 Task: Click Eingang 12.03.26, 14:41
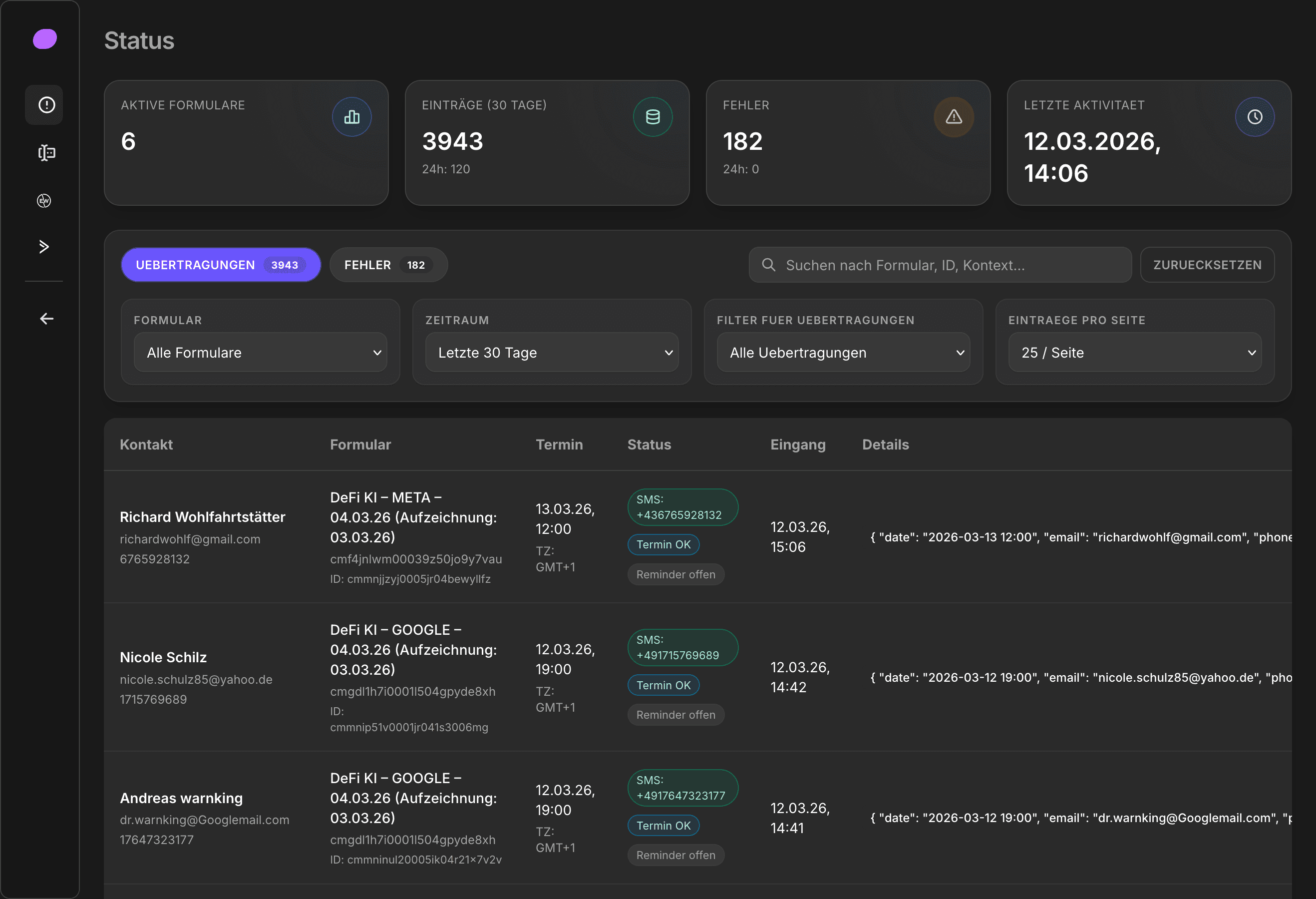(800, 818)
